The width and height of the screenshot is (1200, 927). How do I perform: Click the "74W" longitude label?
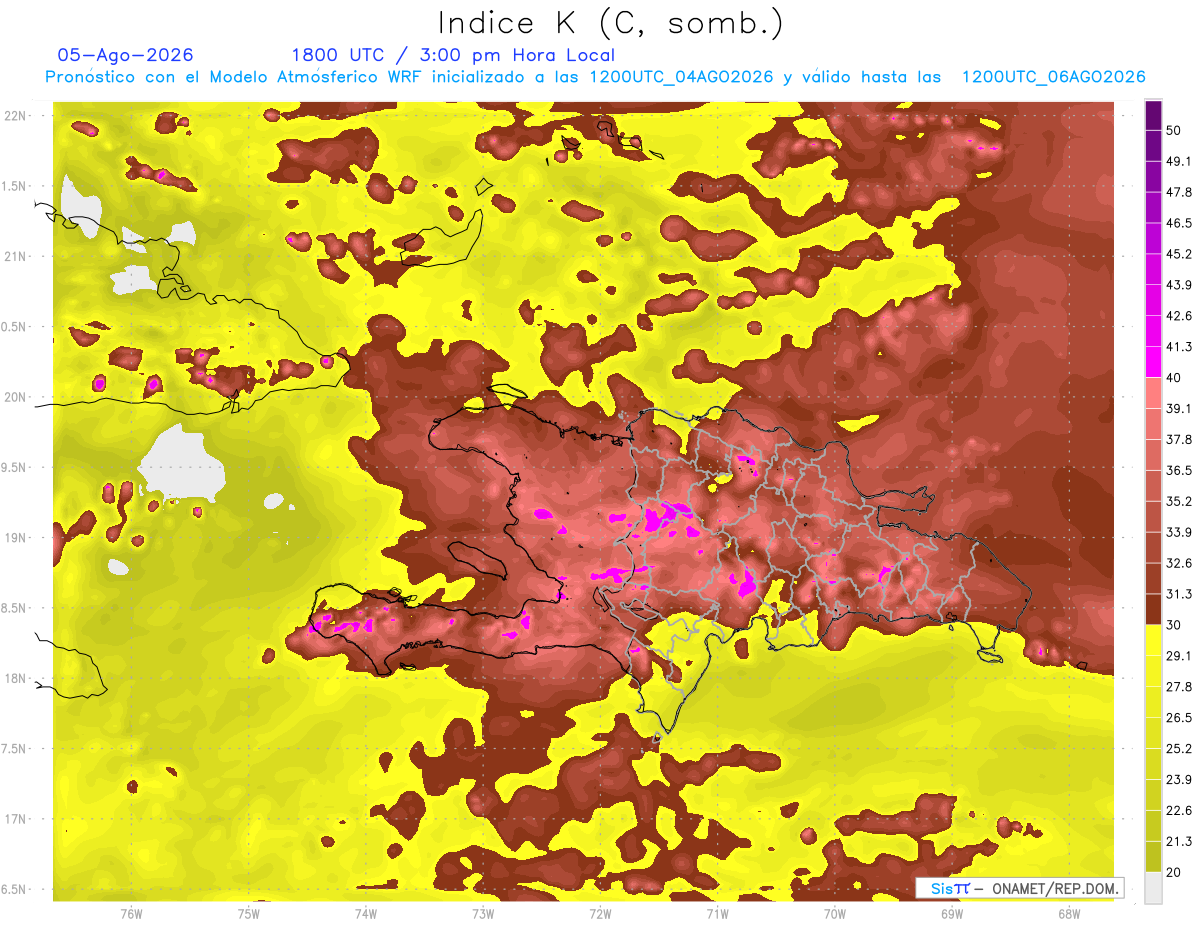pos(366,913)
